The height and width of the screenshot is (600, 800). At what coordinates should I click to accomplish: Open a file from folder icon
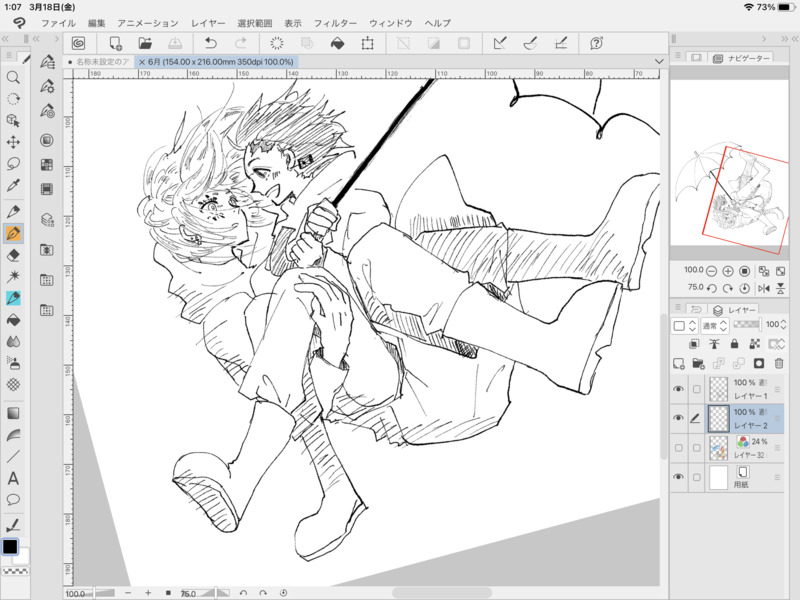point(145,43)
